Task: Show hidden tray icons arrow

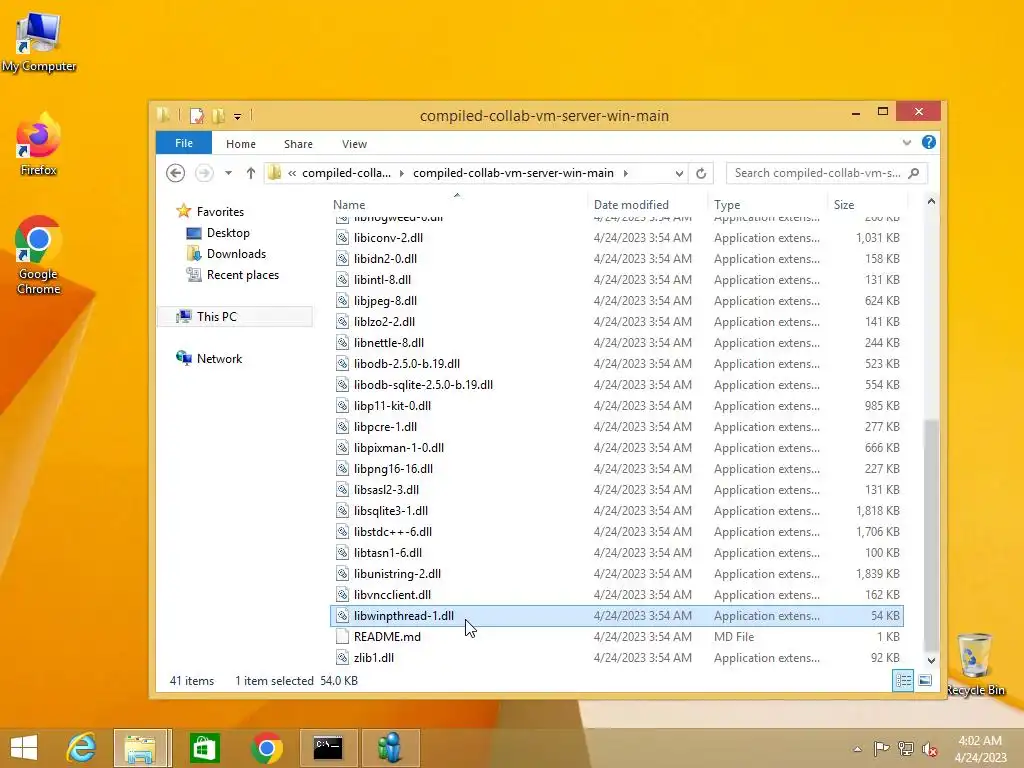Action: coord(857,749)
